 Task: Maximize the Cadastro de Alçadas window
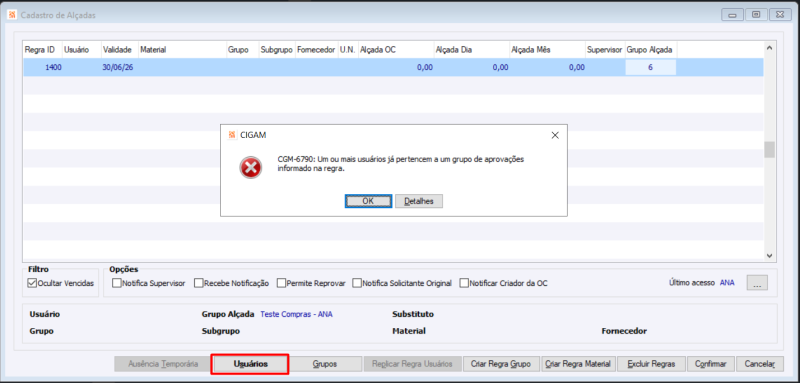(756, 15)
